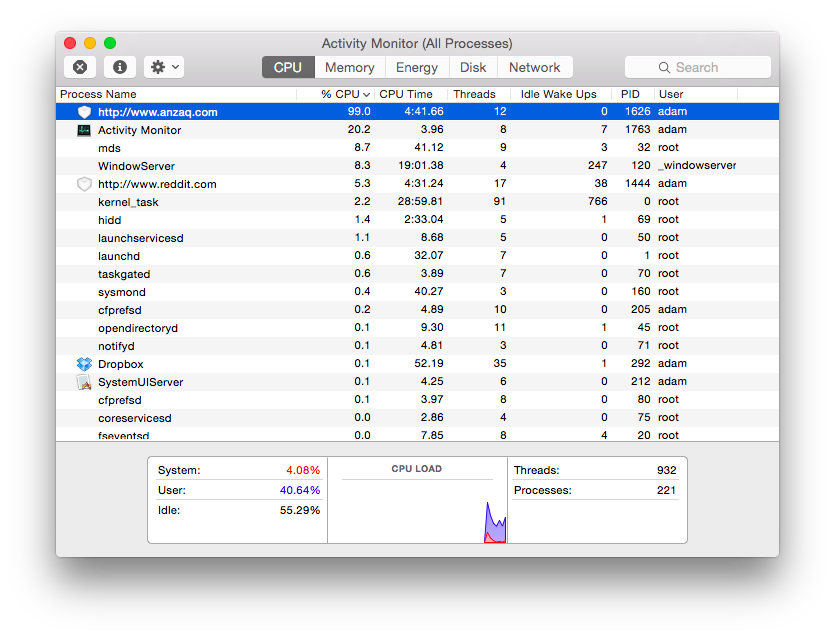
Task: Open the process info inspector button
Action: (x=120, y=67)
